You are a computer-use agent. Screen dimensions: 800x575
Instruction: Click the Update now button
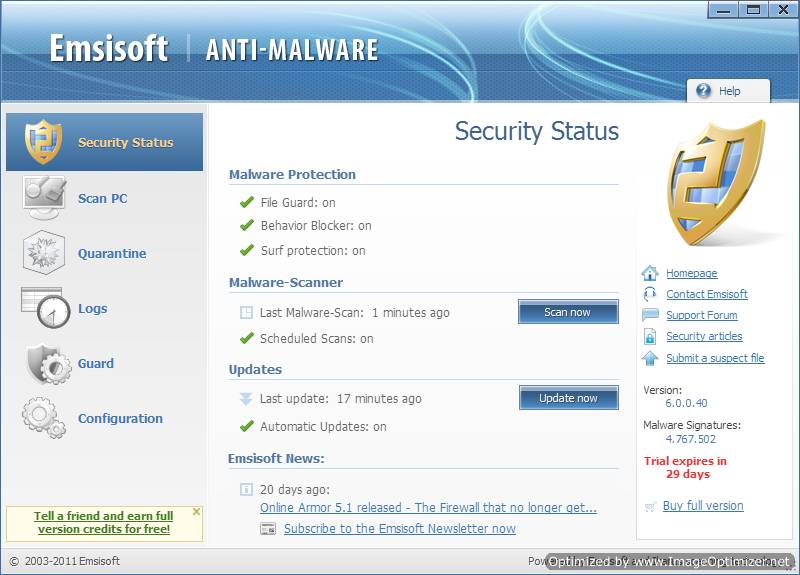[568, 398]
